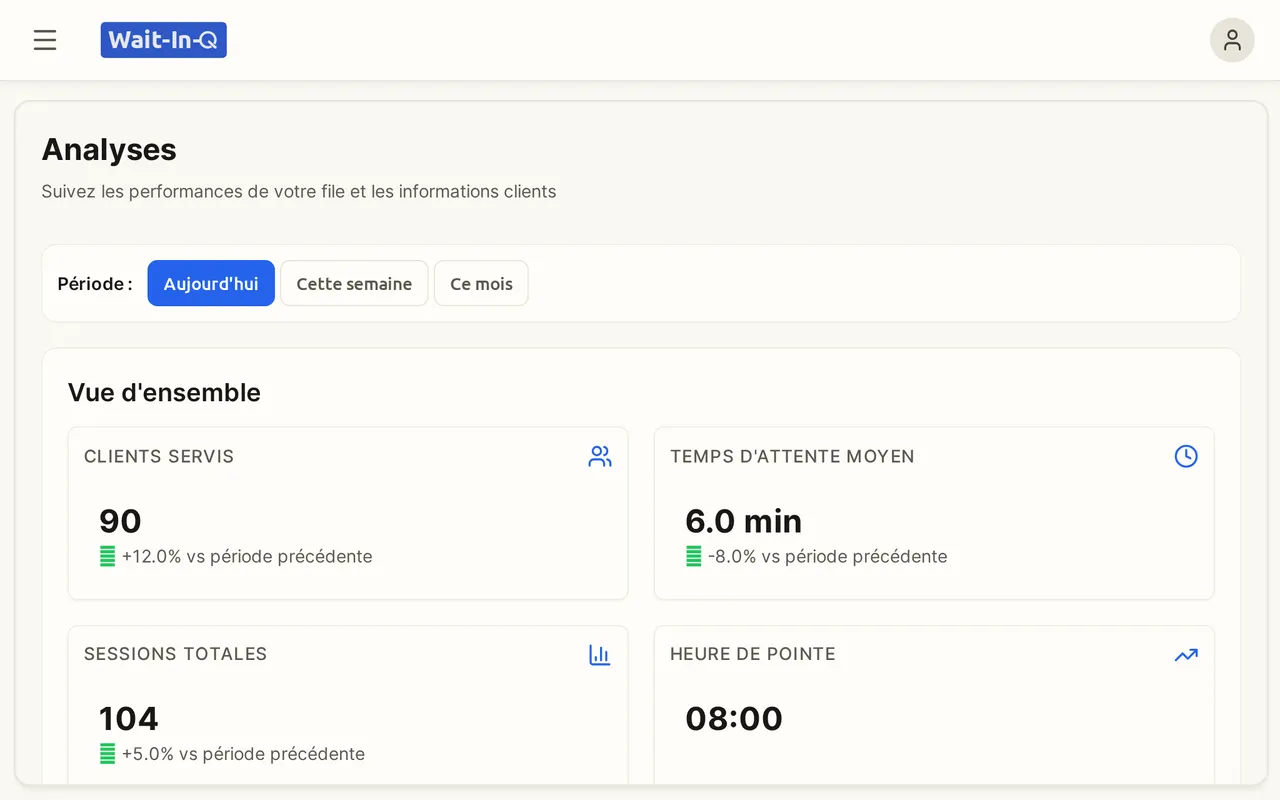Click the 'TEMPS D'ATTENTE MOYEN' card label
Viewport: 1280px width, 800px height.
pos(792,457)
